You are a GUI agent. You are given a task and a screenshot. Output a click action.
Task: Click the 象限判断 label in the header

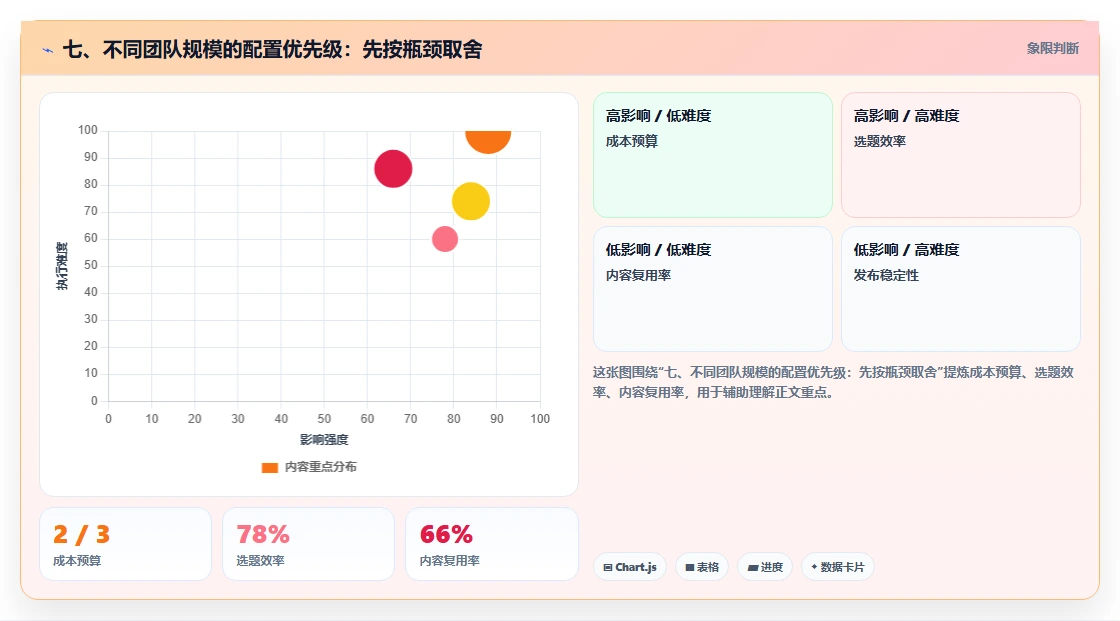pos(1053,49)
